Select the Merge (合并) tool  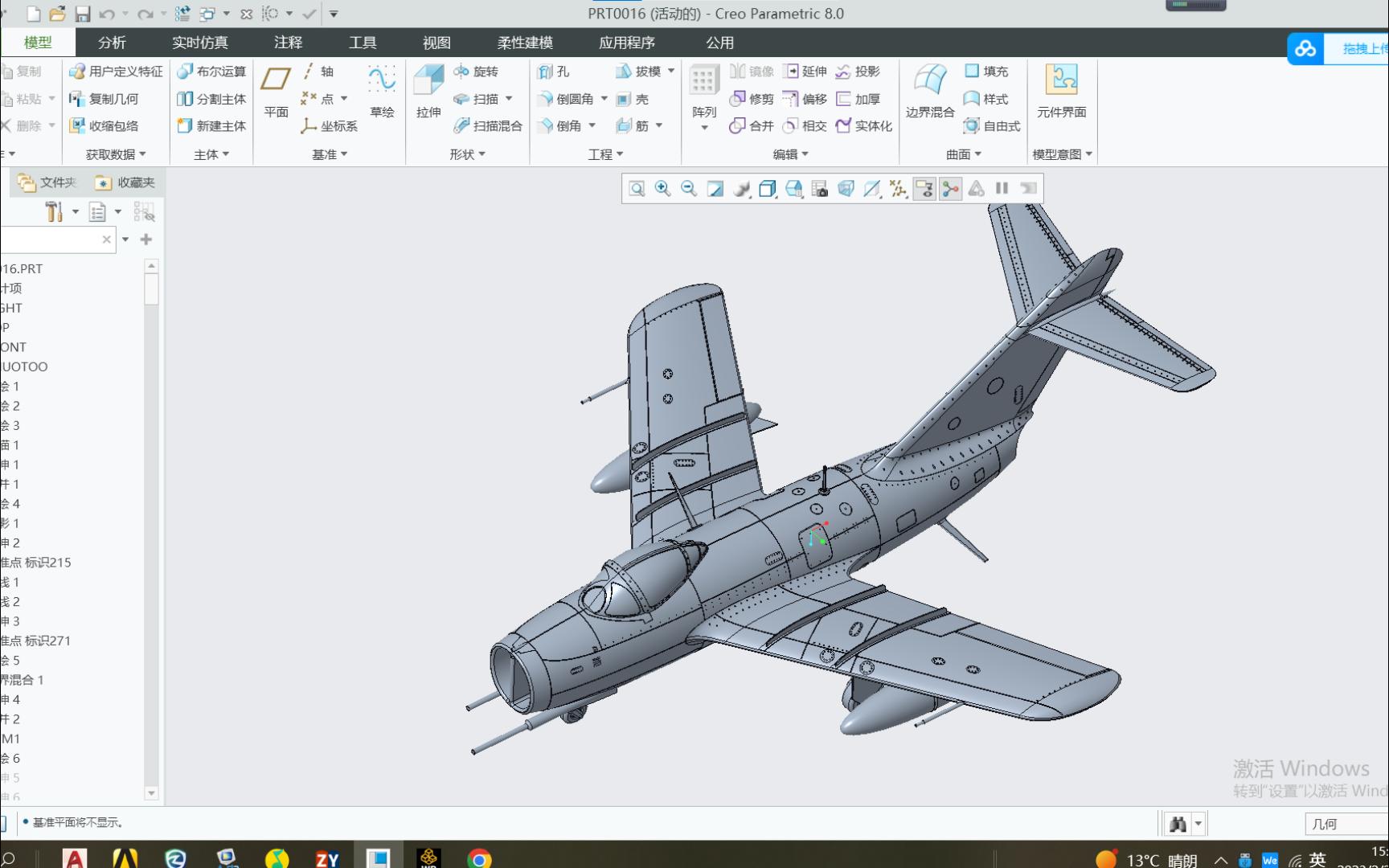coord(752,126)
